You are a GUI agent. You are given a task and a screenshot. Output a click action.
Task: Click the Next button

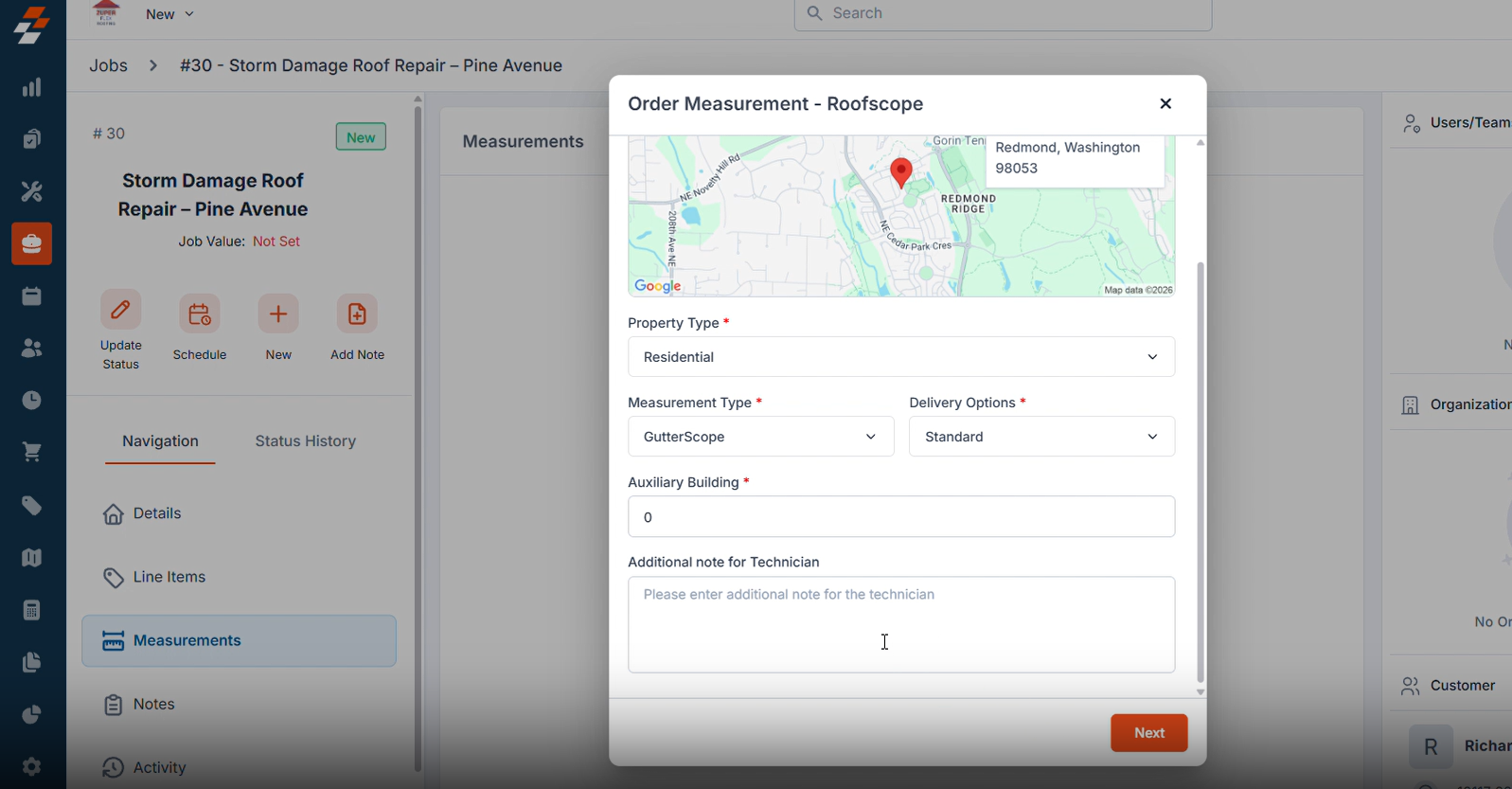tap(1148, 733)
